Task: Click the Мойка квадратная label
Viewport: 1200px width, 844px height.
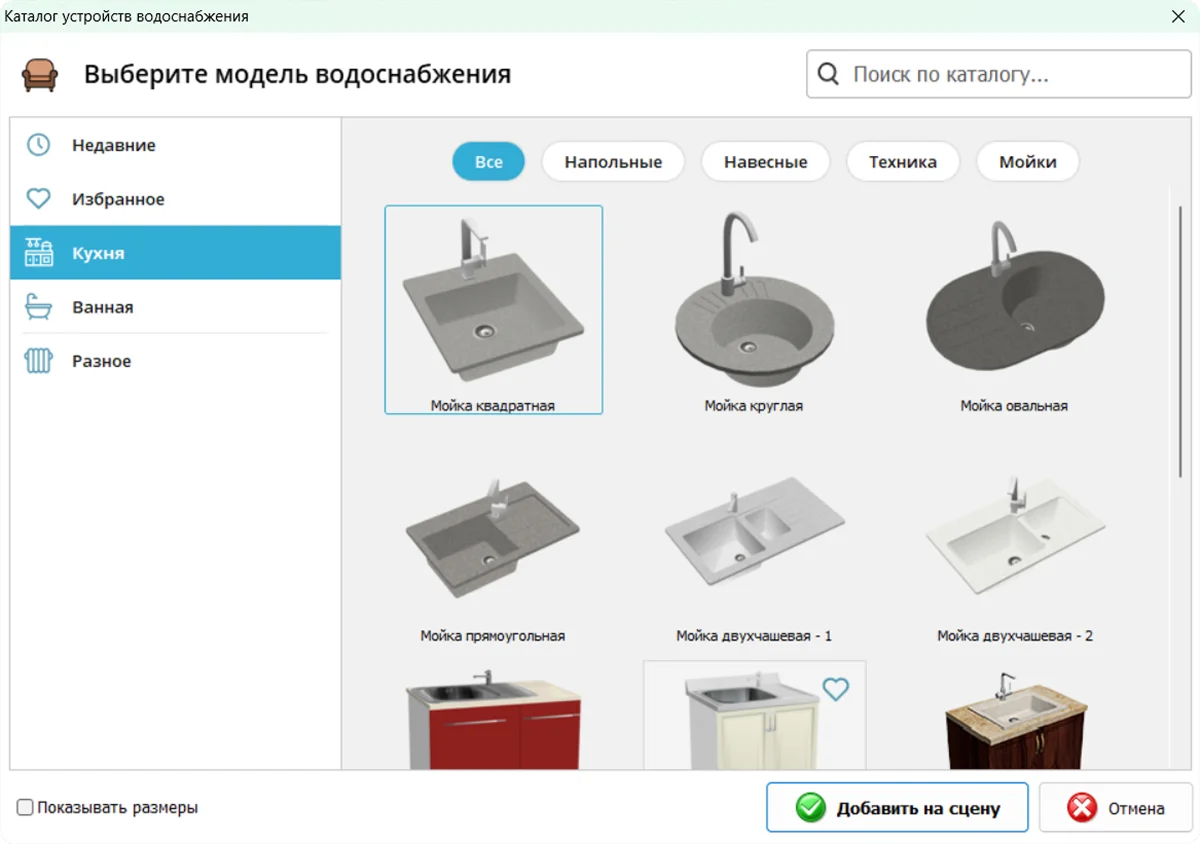Action: [x=493, y=406]
